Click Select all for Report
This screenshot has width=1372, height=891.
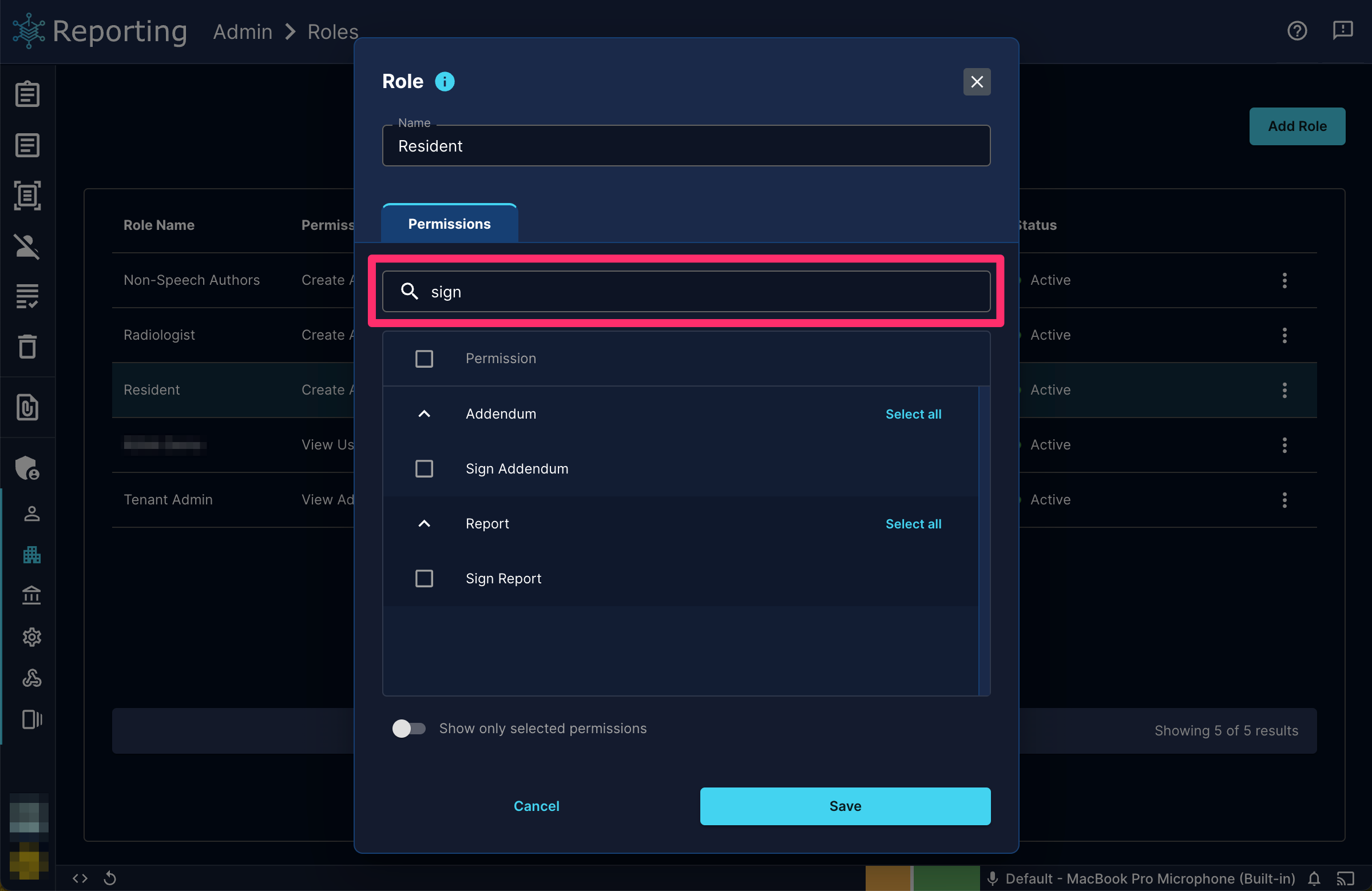pyautogui.click(x=913, y=523)
